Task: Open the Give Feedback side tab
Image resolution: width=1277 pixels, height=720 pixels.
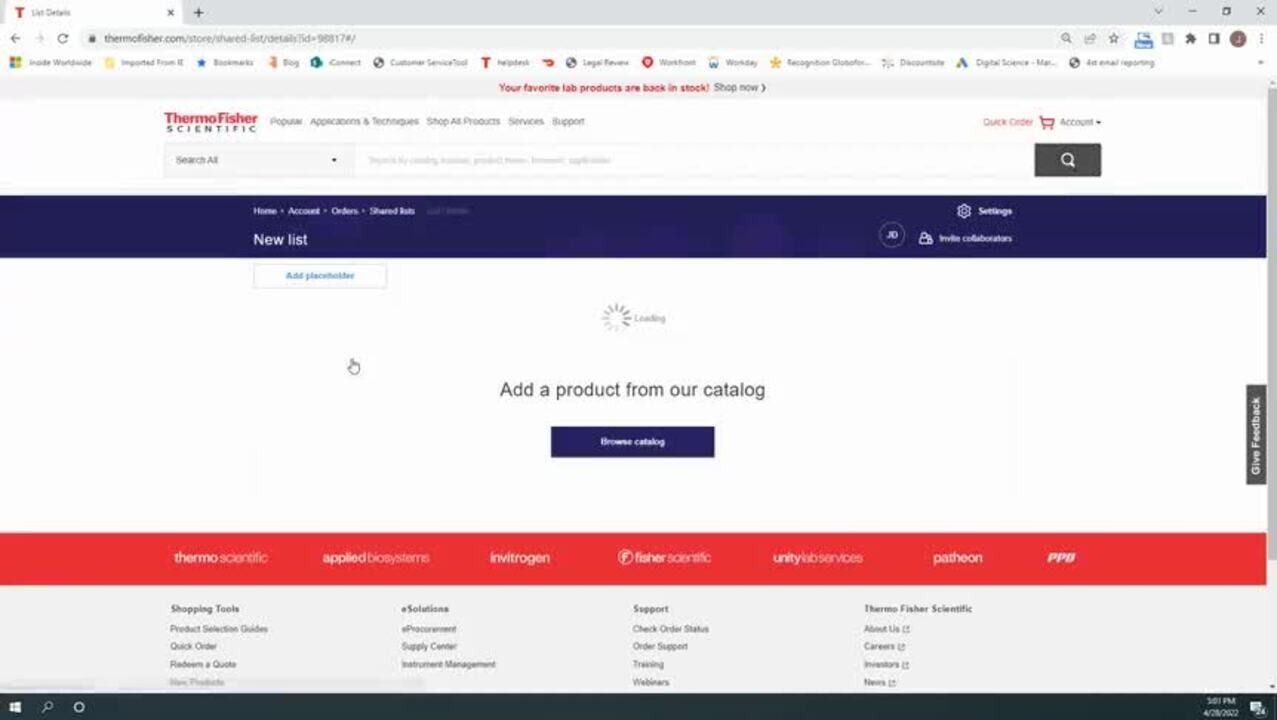Action: tap(1256, 435)
